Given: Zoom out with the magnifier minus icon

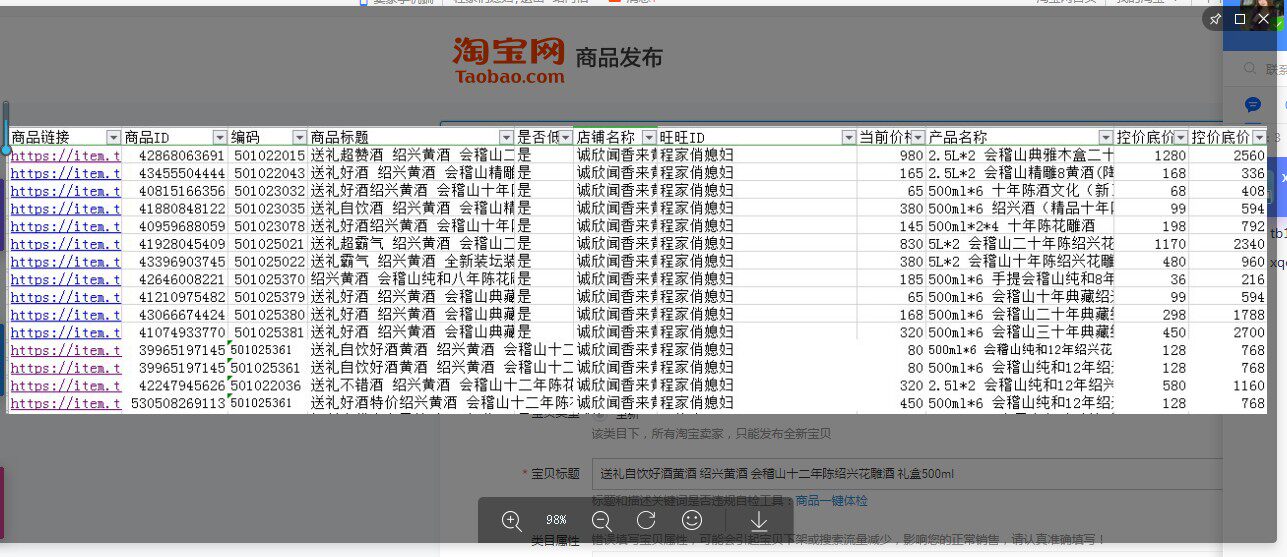Looking at the screenshot, I should pyautogui.click(x=601, y=520).
